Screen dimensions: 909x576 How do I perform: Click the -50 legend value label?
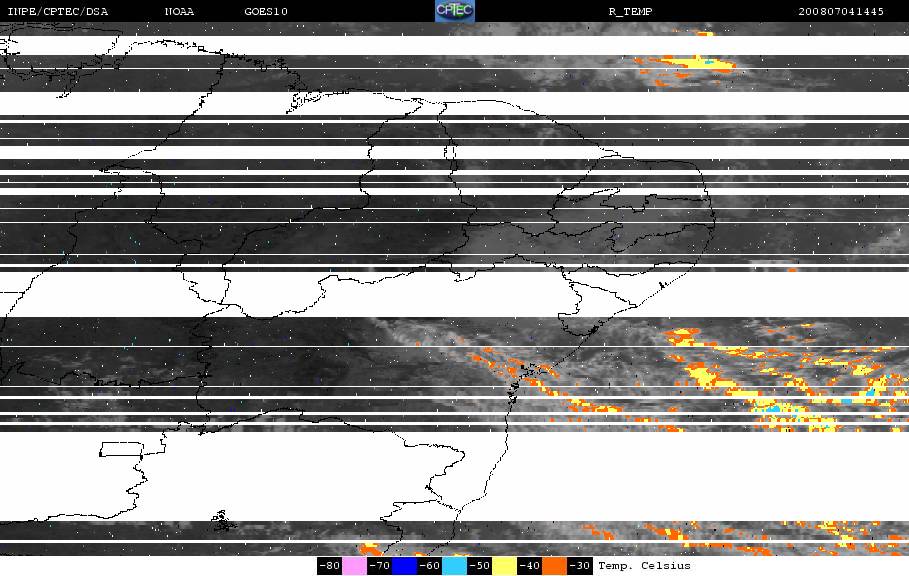(x=479, y=566)
